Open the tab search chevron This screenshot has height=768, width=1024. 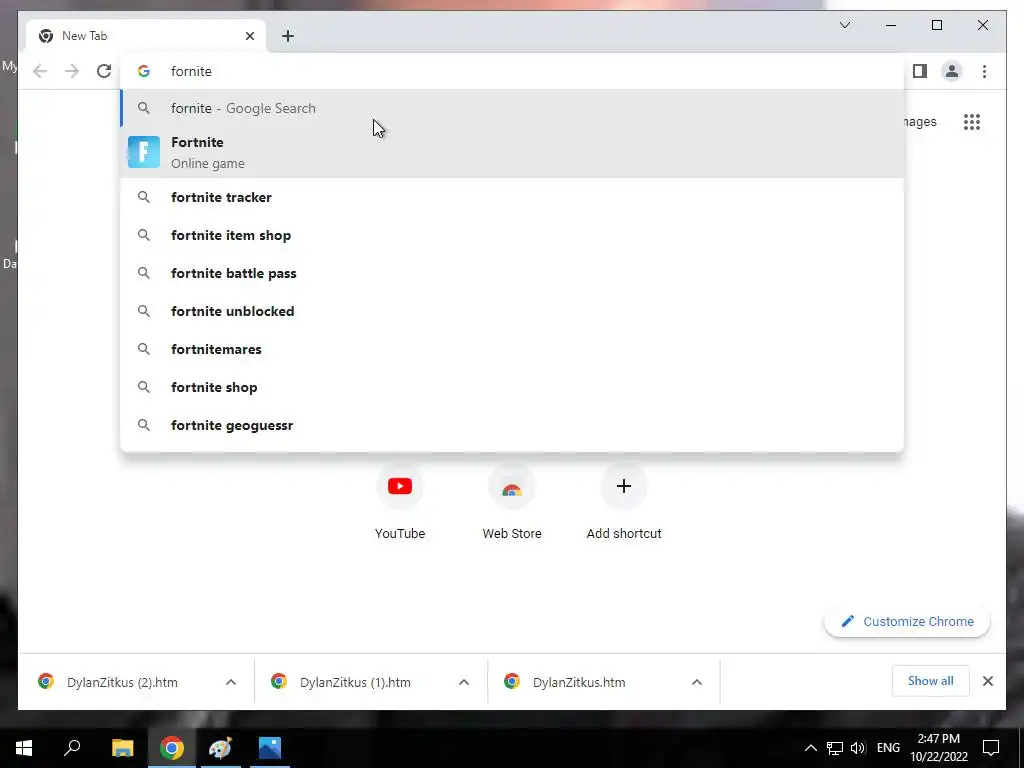click(x=844, y=25)
